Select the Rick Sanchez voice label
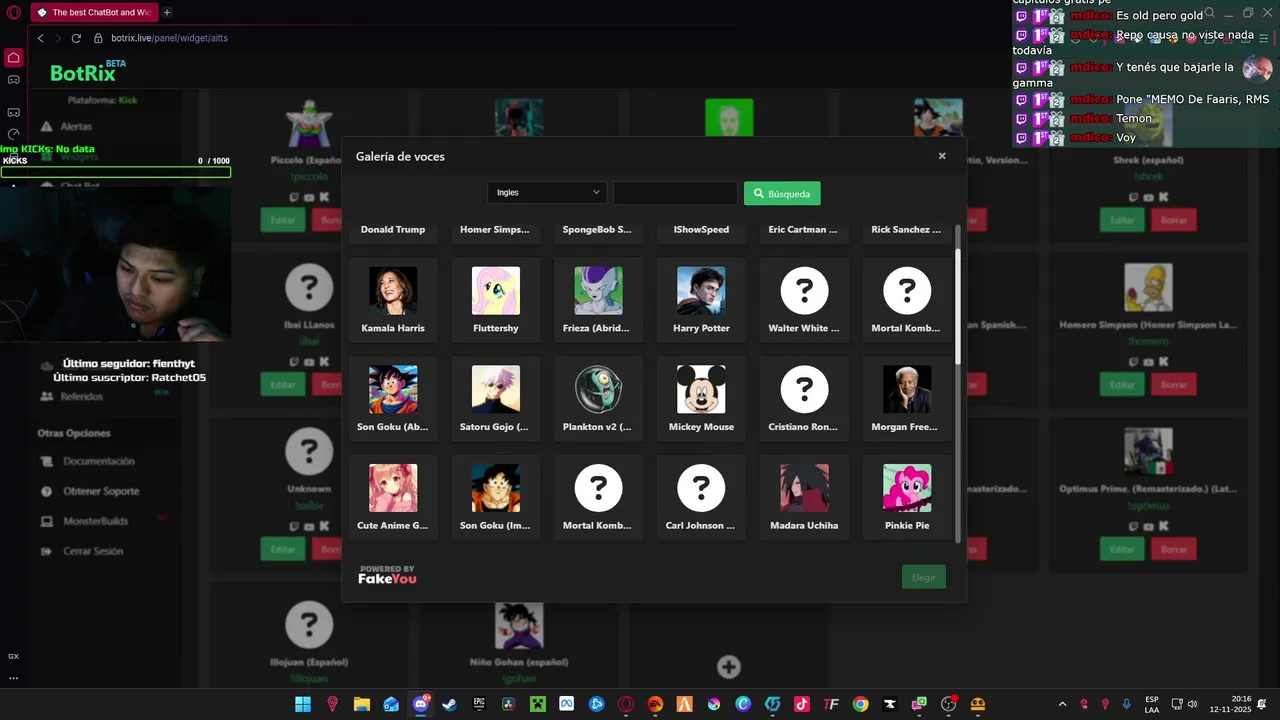 [906, 230]
